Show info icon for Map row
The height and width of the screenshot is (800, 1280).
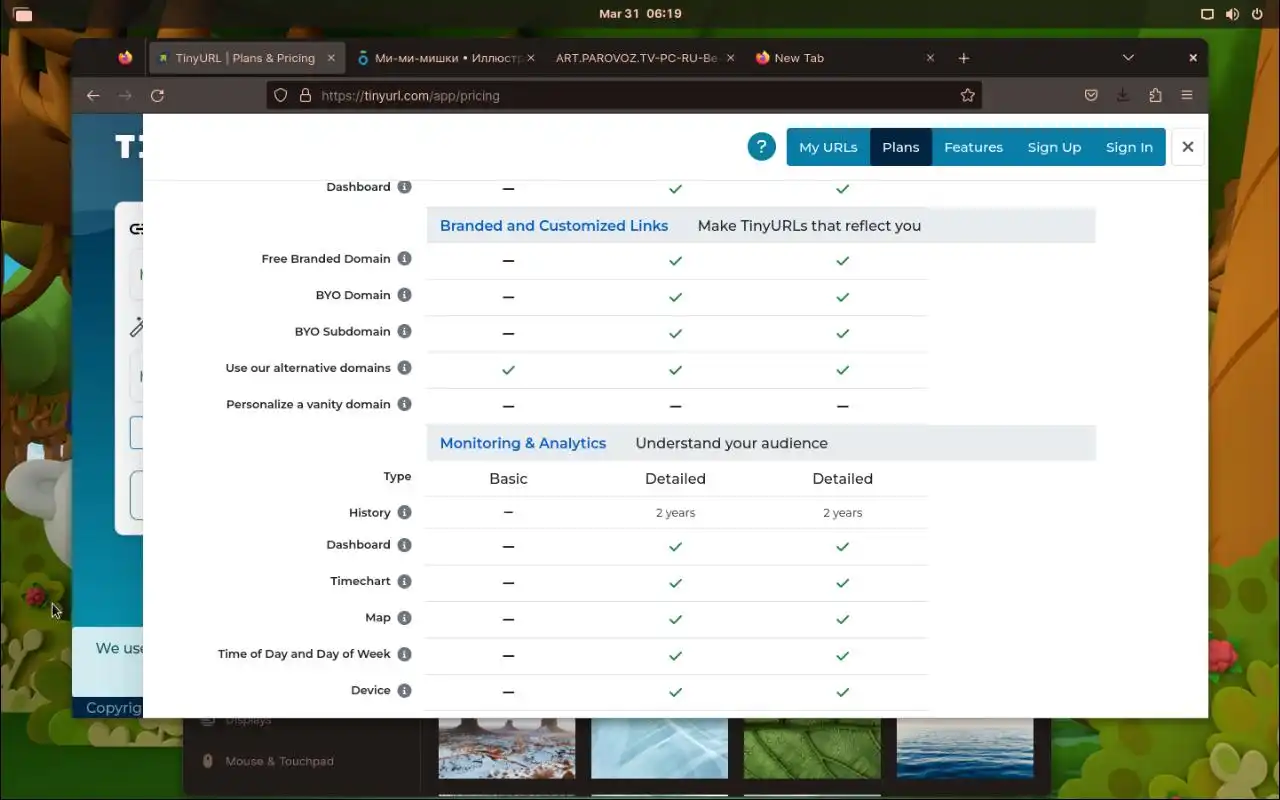(x=404, y=618)
